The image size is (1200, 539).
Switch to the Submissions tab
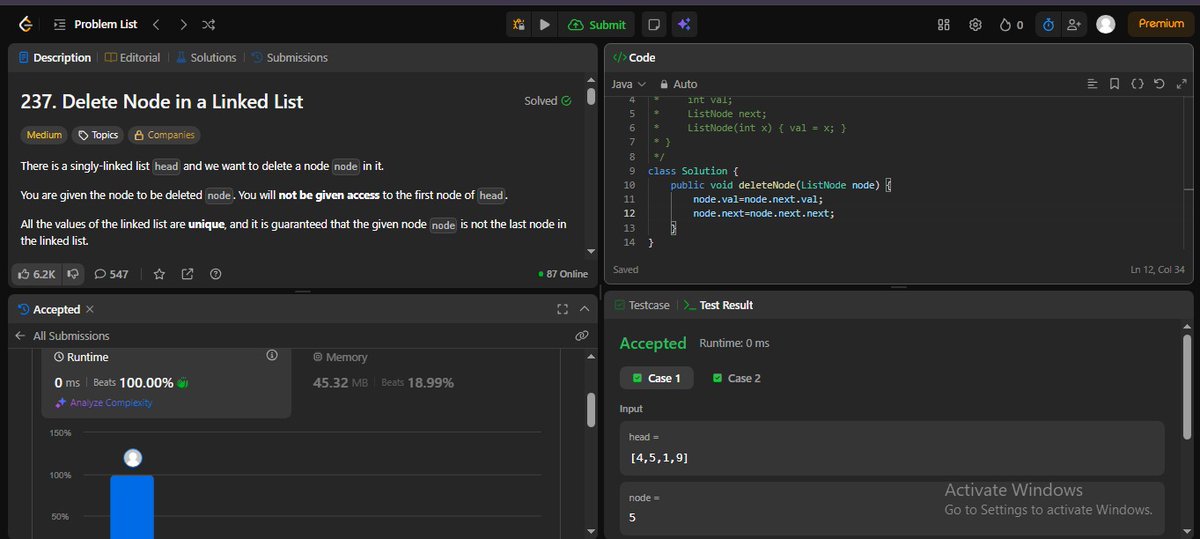[x=289, y=58]
